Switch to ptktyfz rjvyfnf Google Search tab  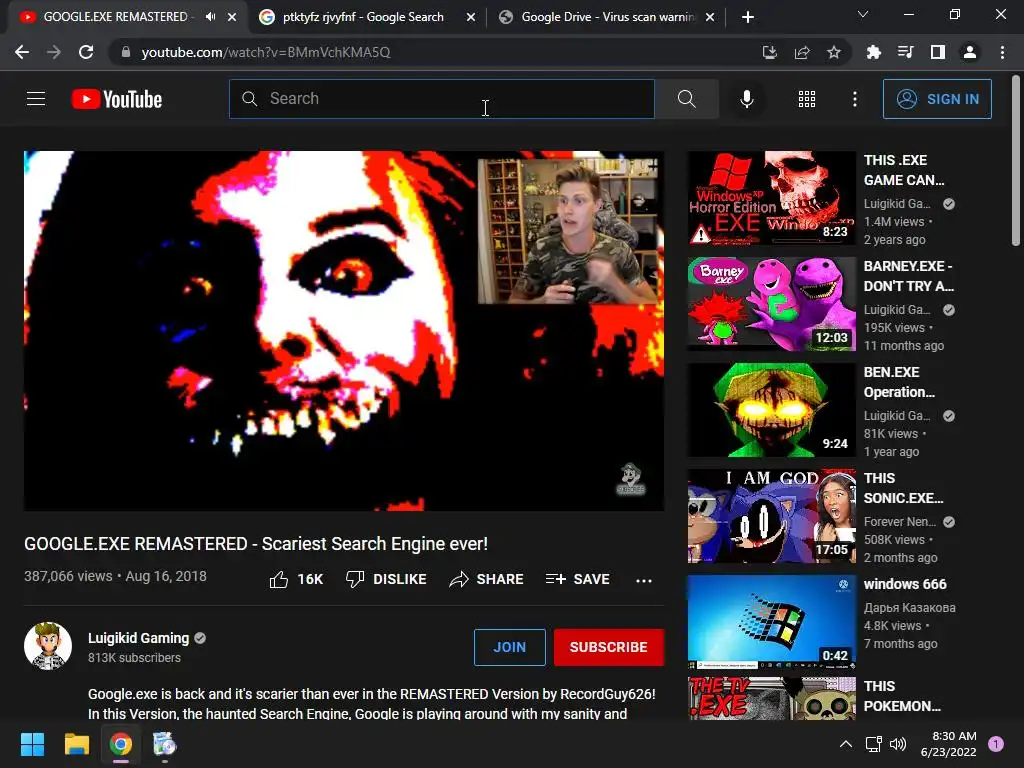click(363, 17)
